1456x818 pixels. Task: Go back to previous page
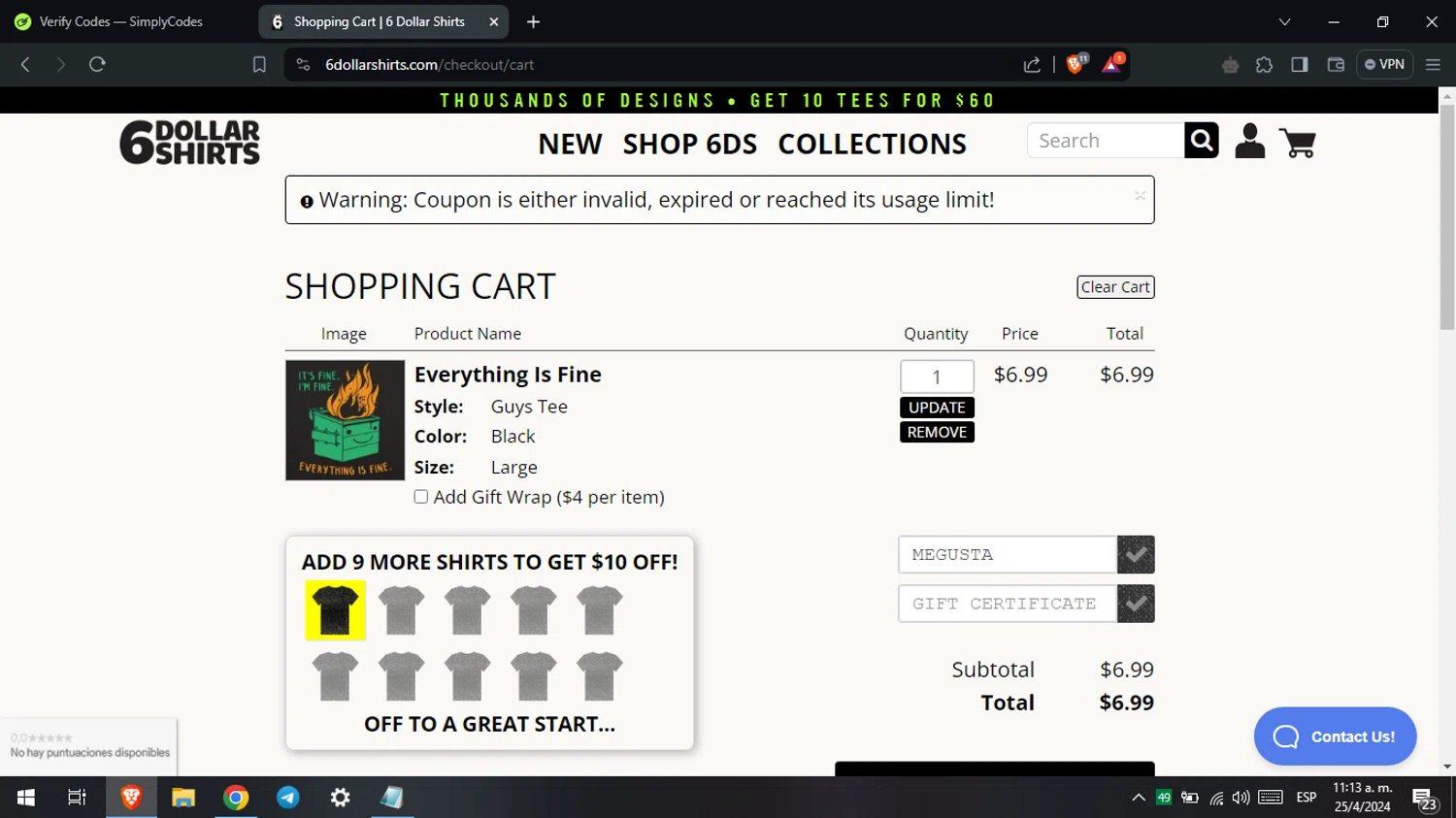25,64
